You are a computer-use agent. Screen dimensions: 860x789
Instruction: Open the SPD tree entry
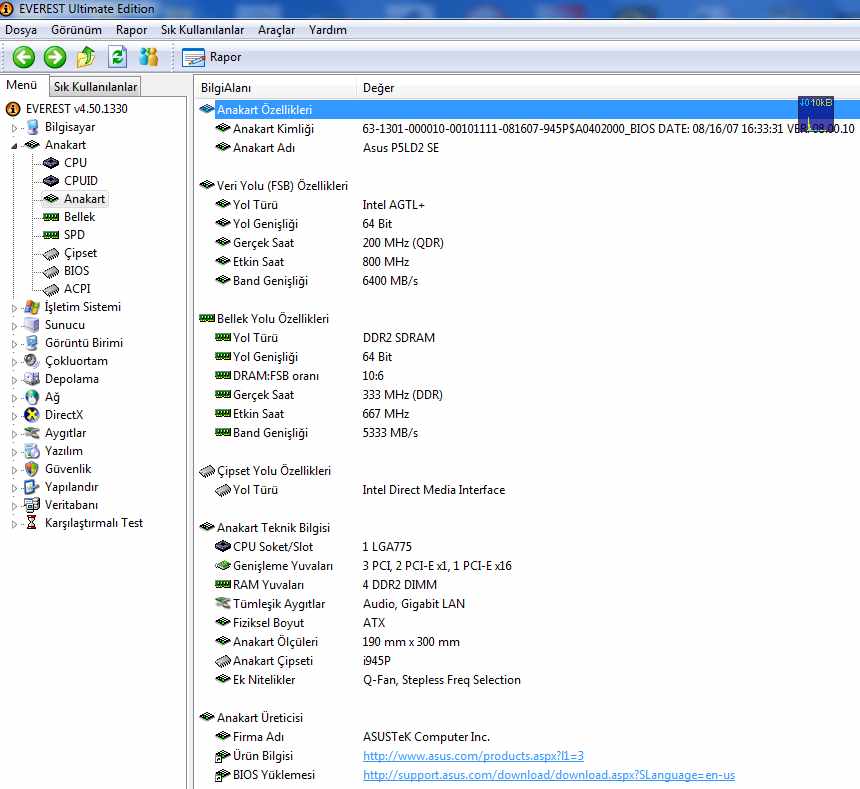tap(74, 235)
